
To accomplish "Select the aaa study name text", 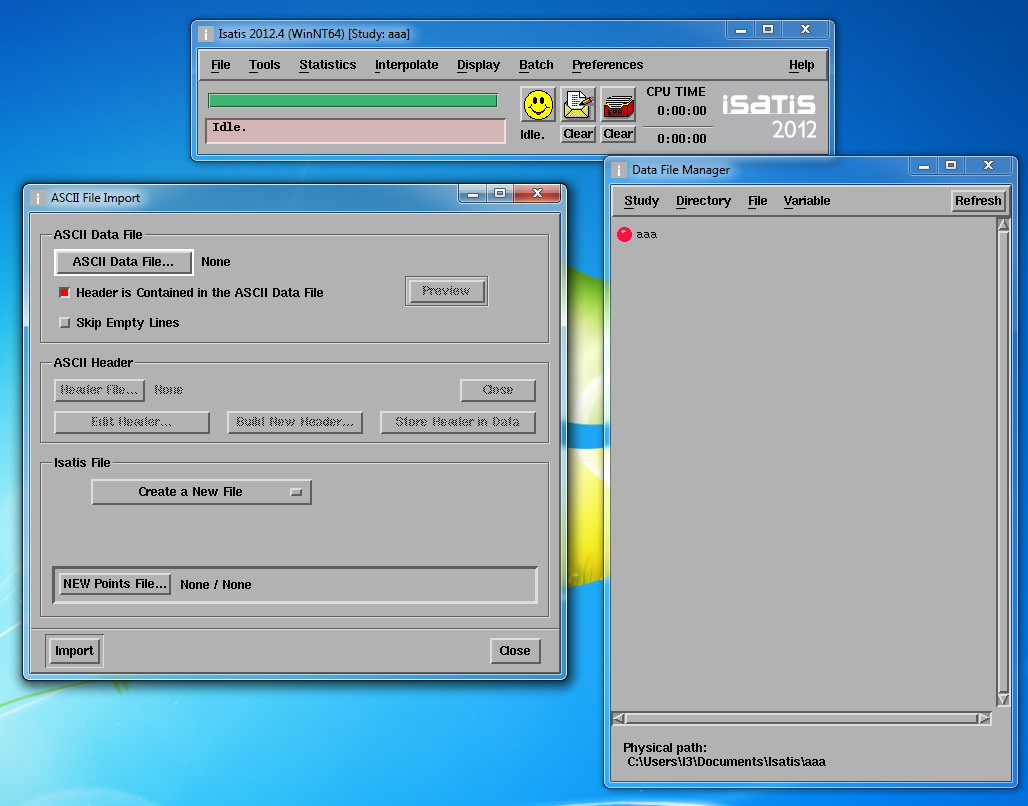I will tap(646, 234).
